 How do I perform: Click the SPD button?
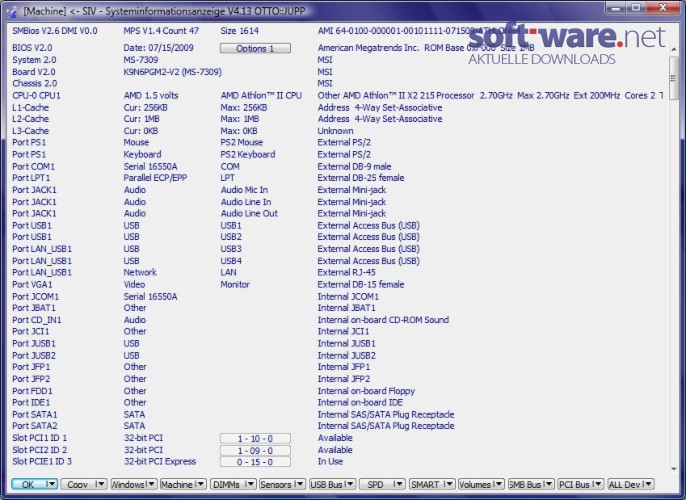375,484
